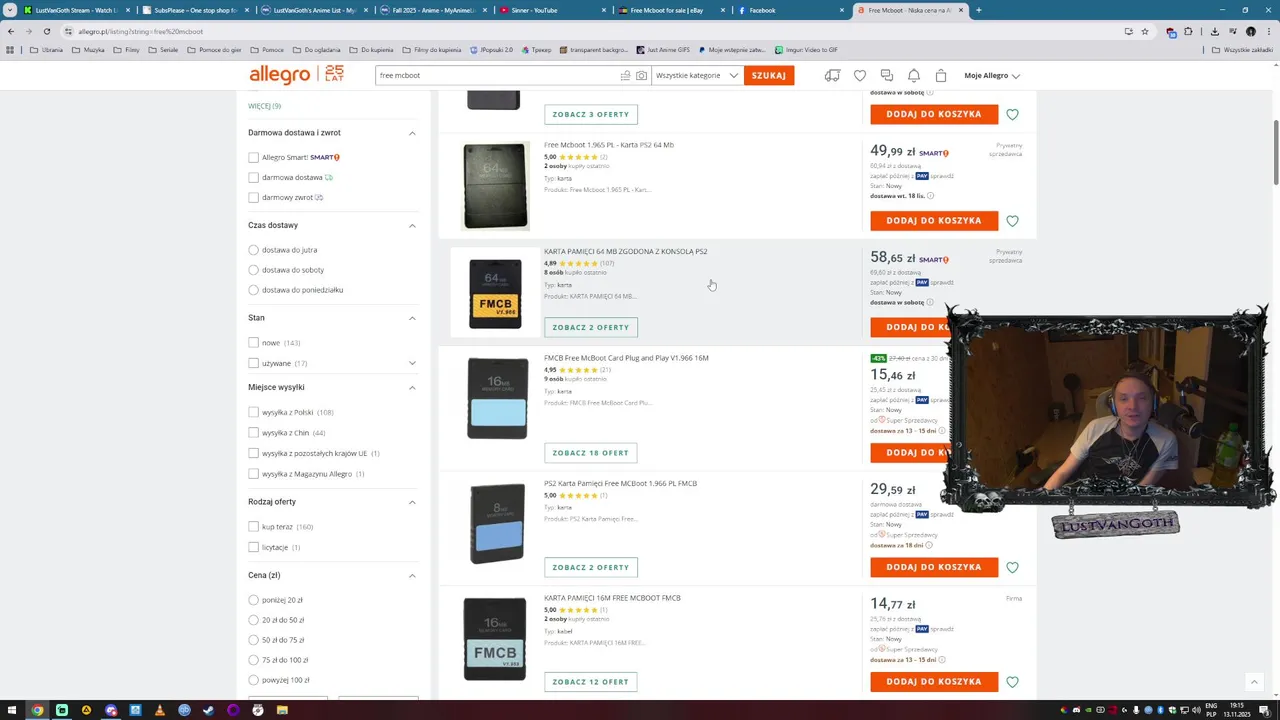Open the 'Muzyka' bookmarks folder

point(88,49)
